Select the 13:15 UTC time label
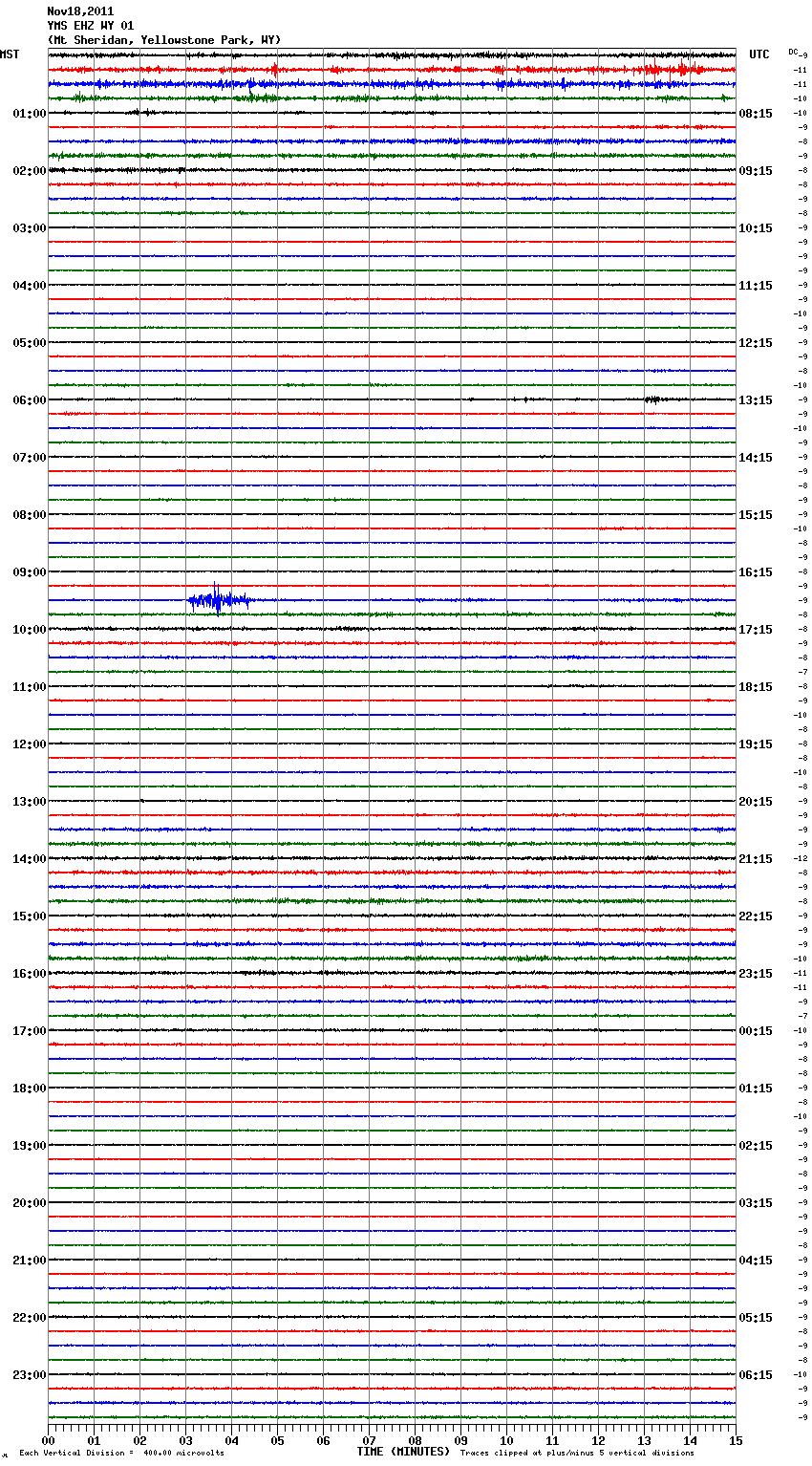 click(756, 400)
